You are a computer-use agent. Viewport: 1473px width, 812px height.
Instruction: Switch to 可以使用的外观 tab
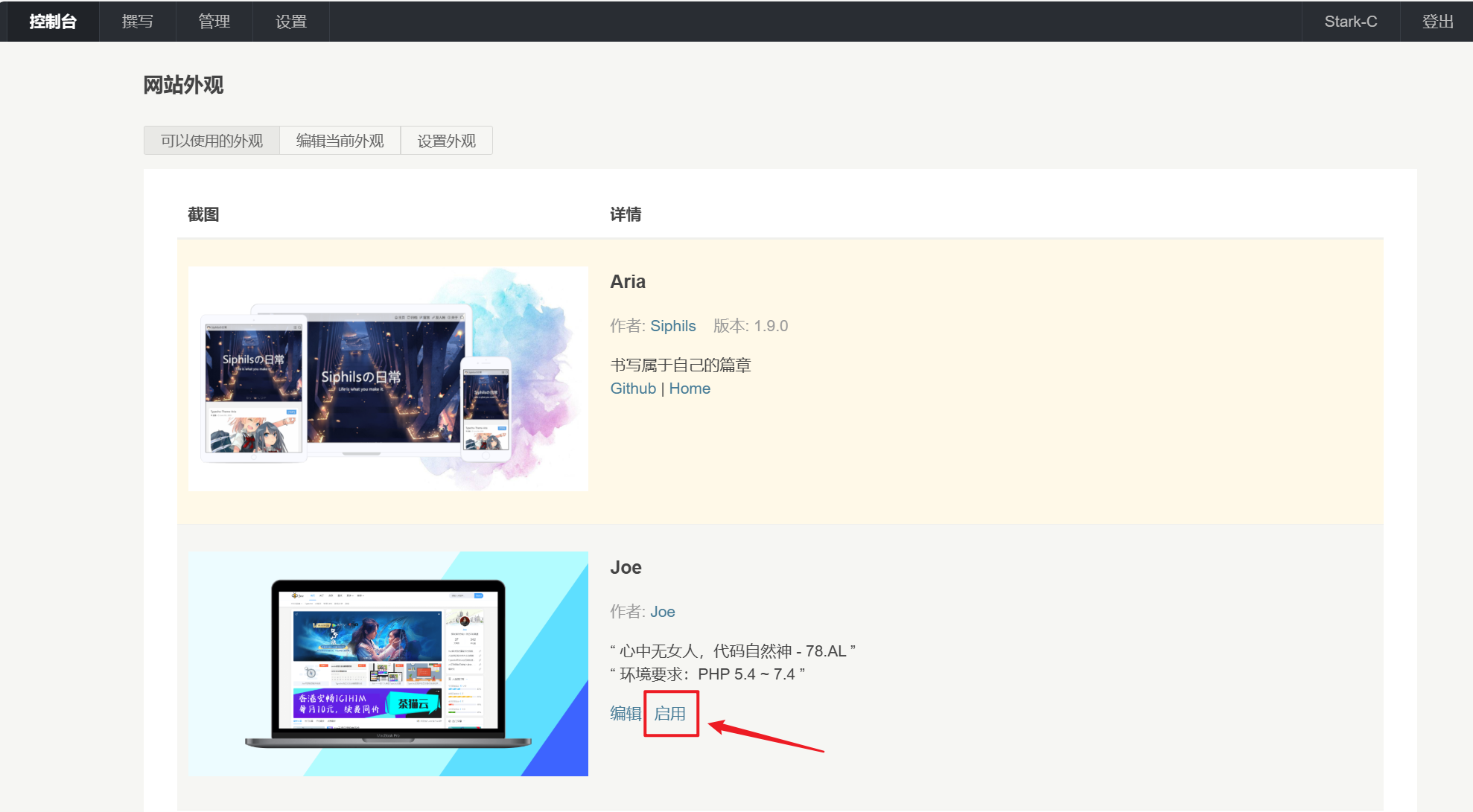pyautogui.click(x=211, y=141)
